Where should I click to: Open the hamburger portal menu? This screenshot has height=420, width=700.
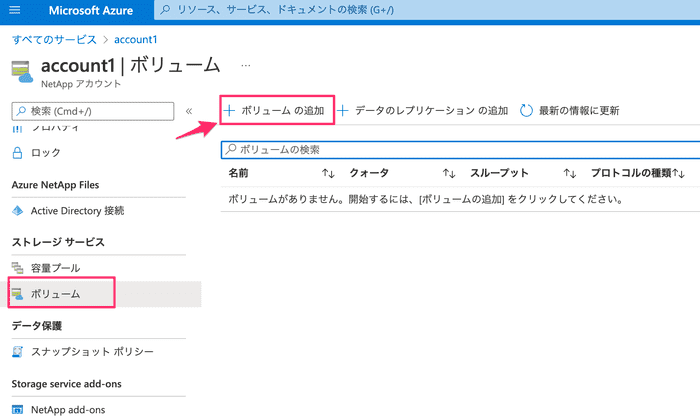[14, 10]
